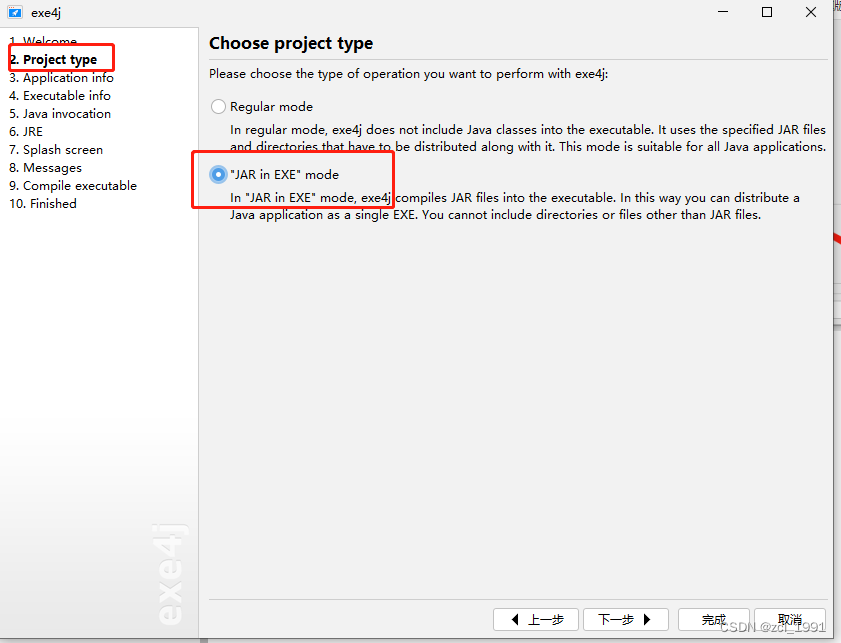This screenshot has height=643, width=841.
Task: Open the 9. Compile executable step
Action: [x=73, y=186]
